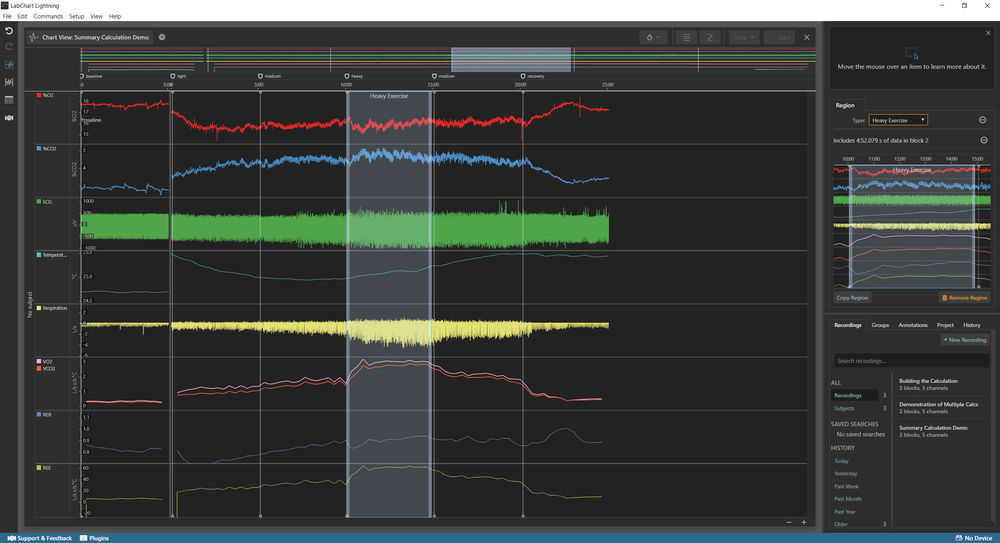
Task: Click the VO2 channel pink color square
Action: tap(39, 361)
